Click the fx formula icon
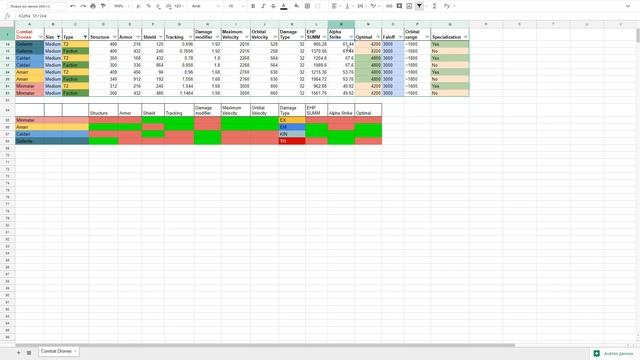This screenshot has width=640, height=360. (7, 16)
